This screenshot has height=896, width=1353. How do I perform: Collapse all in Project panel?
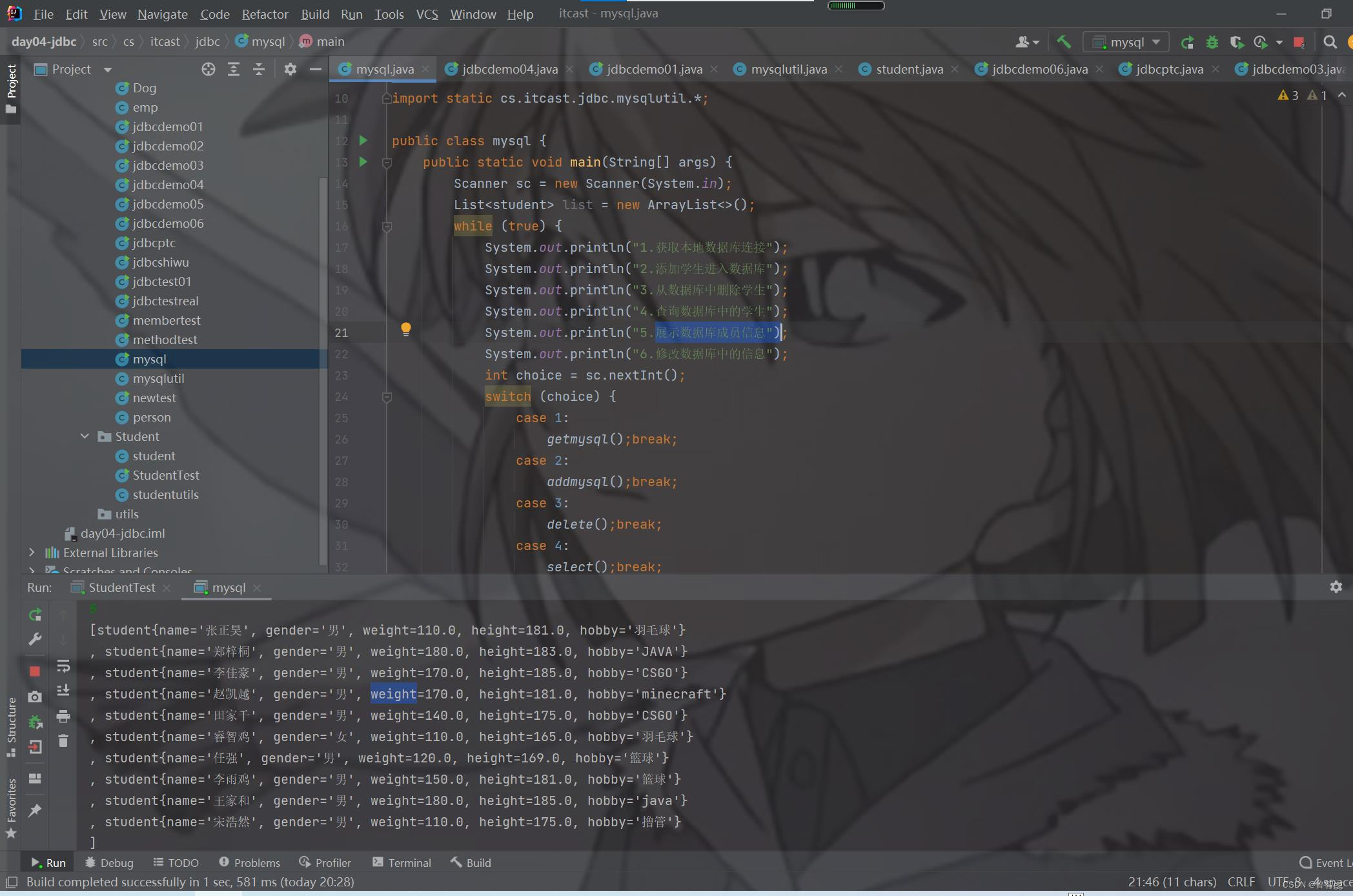coord(259,69)
